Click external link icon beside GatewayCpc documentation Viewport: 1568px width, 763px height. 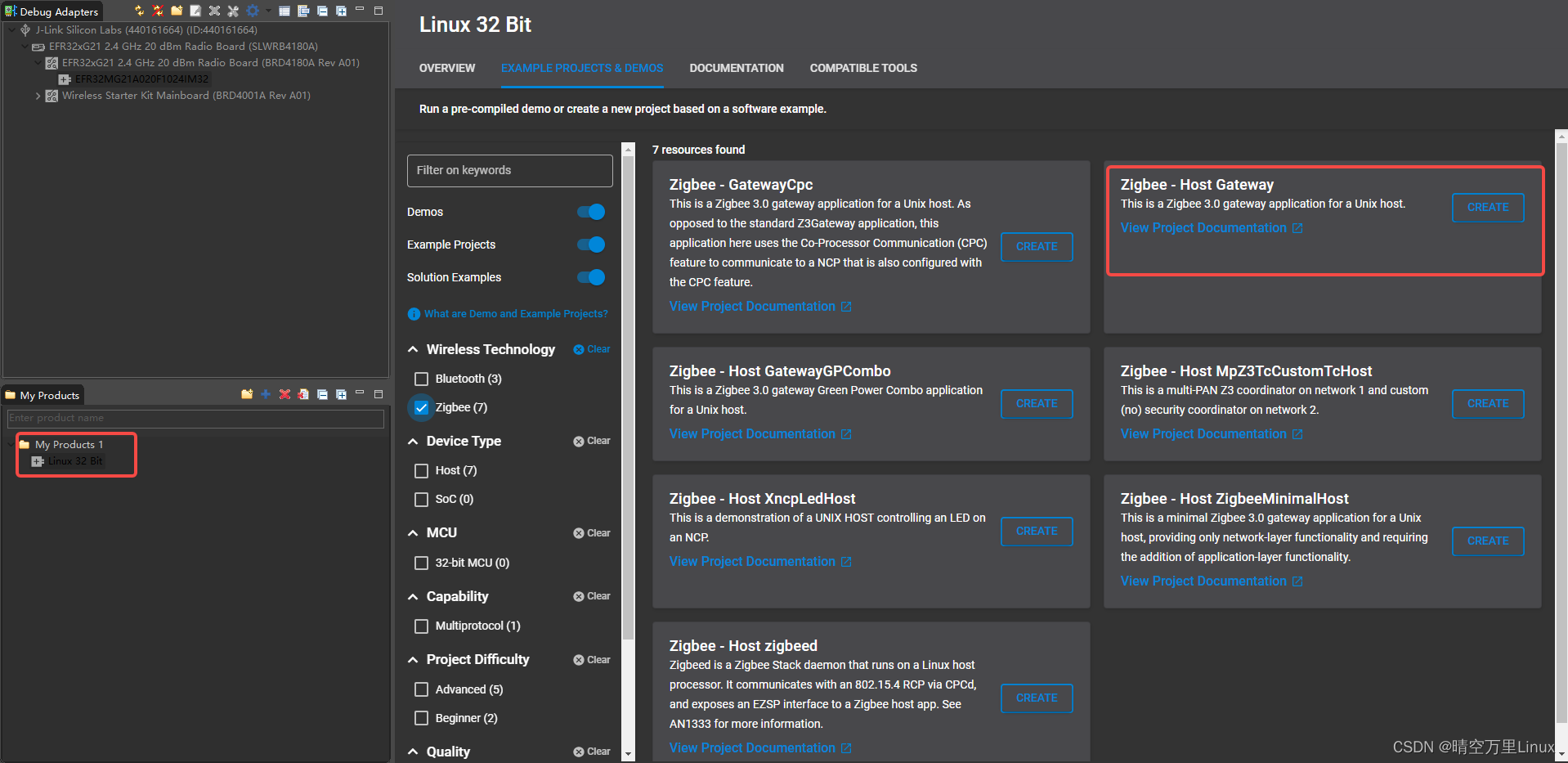click(846, 307)
